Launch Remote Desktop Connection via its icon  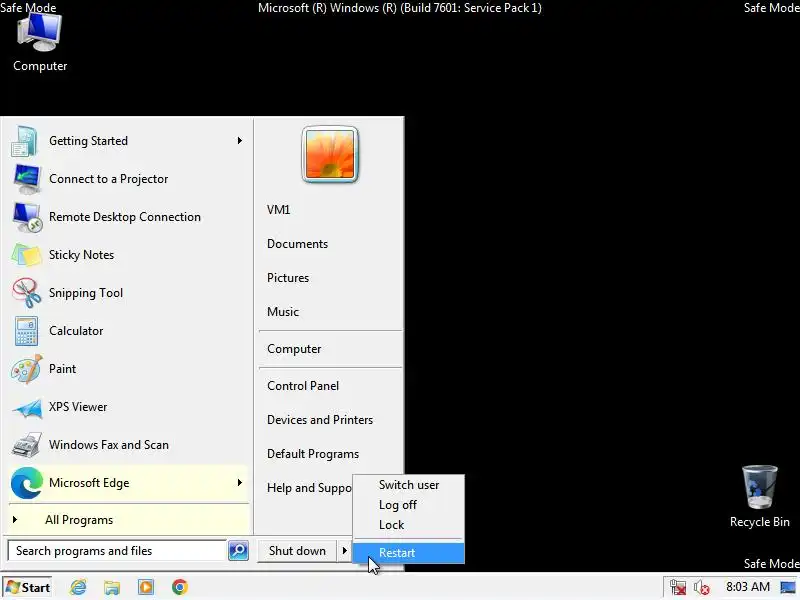click(27, 217)
